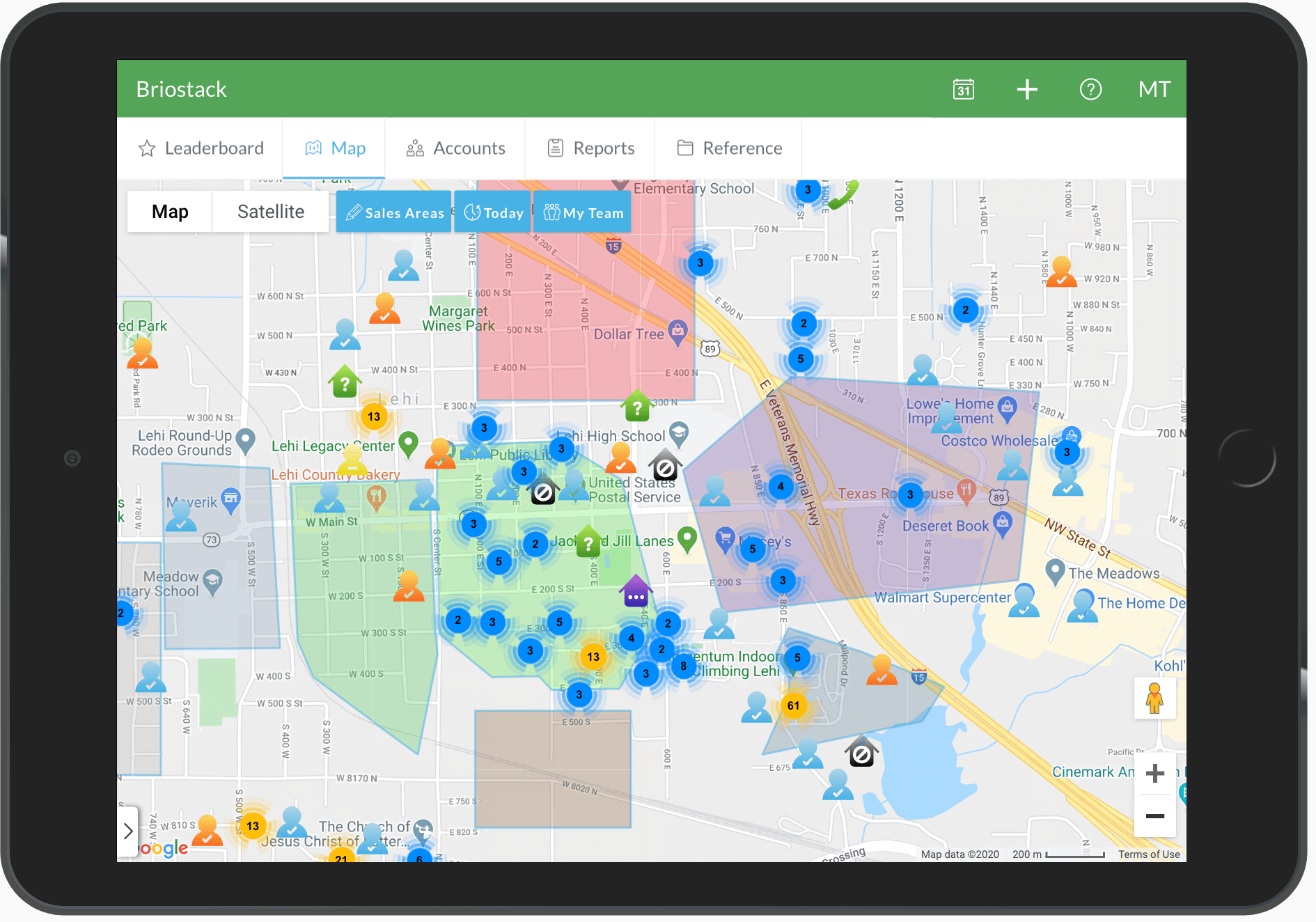The width and height of the screenshot is (1316, 922).
Task: Click the Lehi Round-Up Rodeo Grounds pin
Action: pos(245,442)
